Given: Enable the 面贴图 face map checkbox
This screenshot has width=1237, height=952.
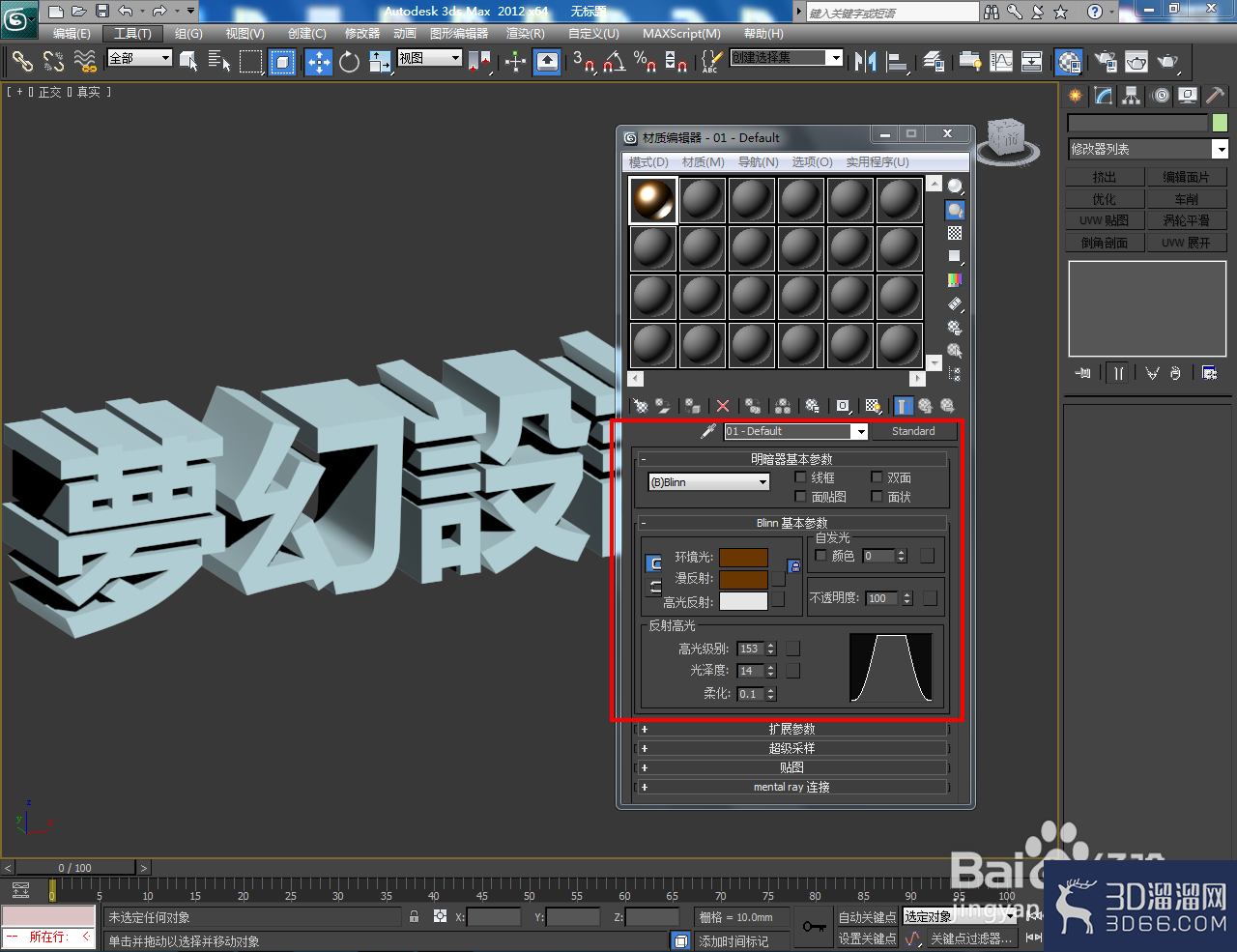Looking at the screenshot, I should (800, 496).
